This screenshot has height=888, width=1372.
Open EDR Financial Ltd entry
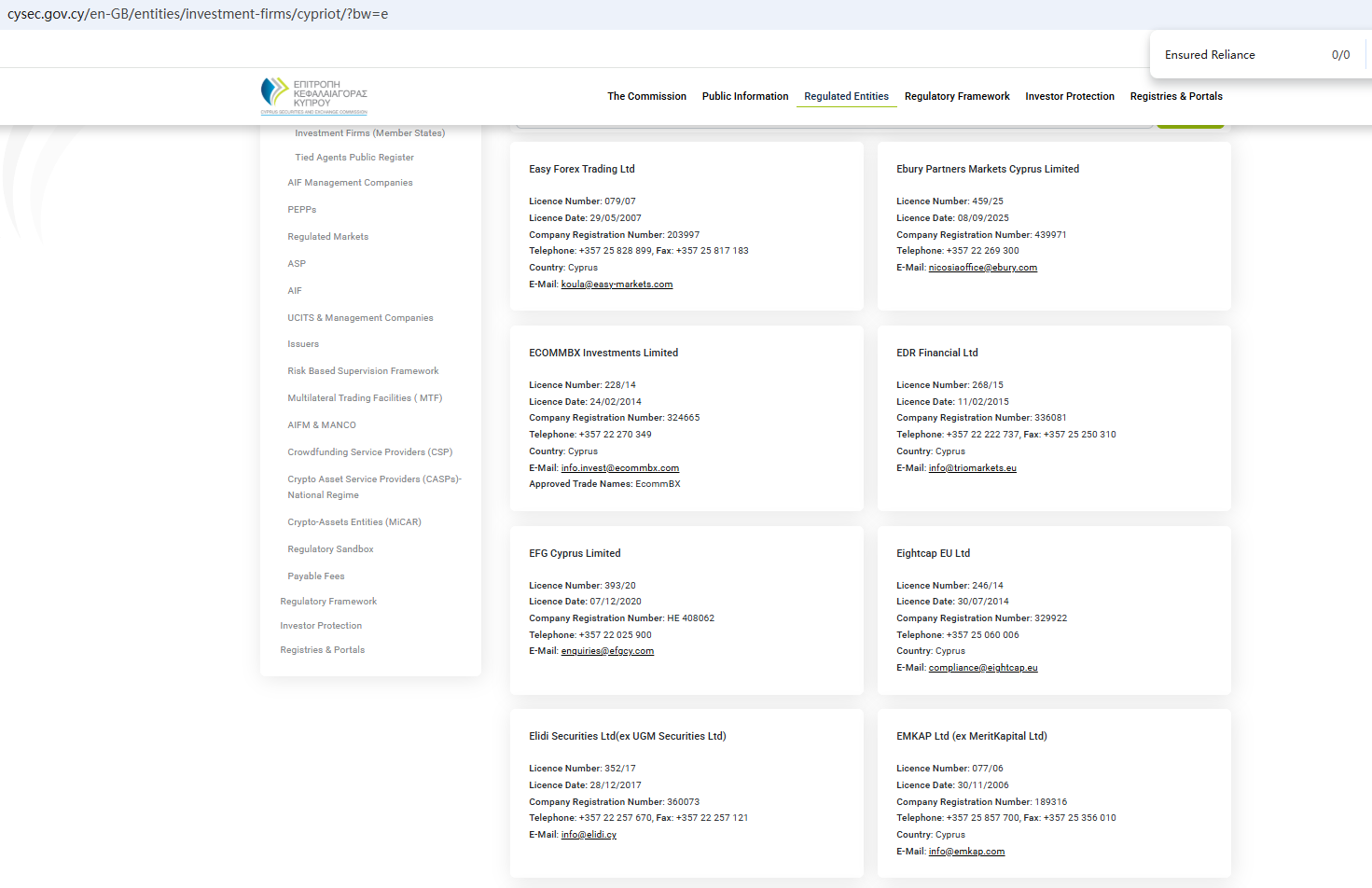point(936,353)
